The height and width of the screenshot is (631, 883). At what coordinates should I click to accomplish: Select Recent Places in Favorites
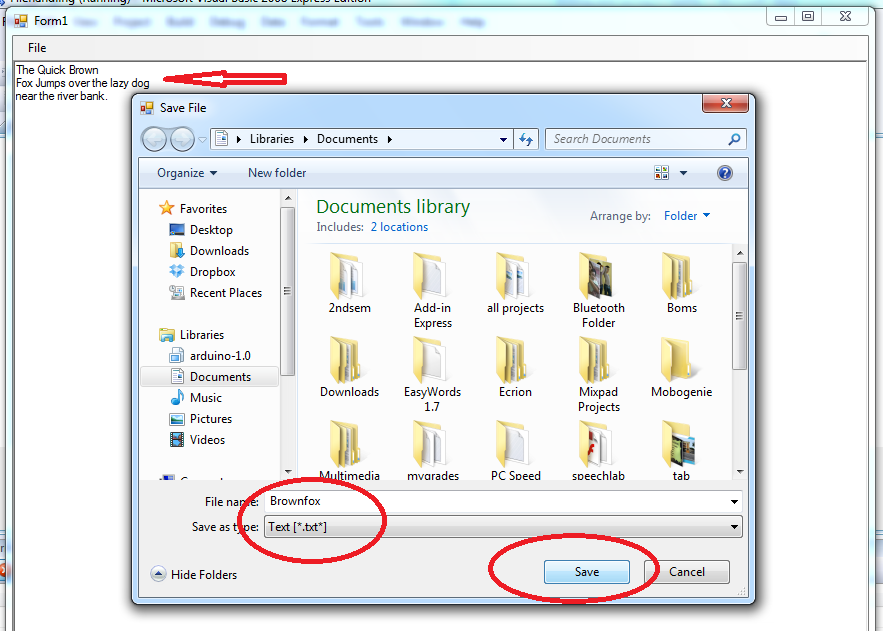(x=216, y=293)
